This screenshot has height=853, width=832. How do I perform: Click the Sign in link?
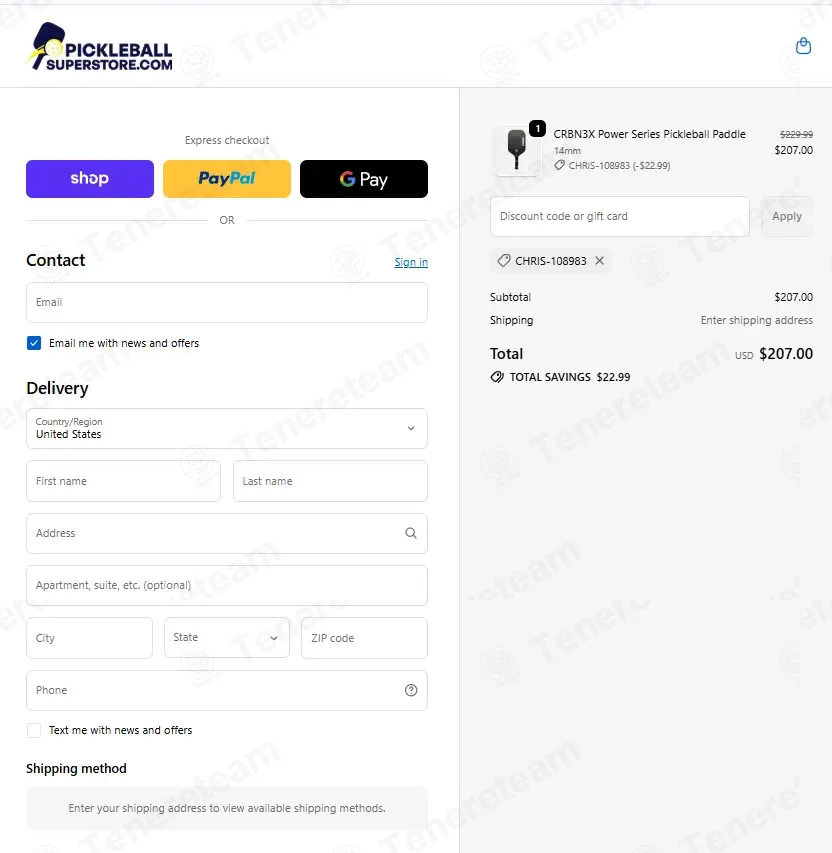[411, 262]
